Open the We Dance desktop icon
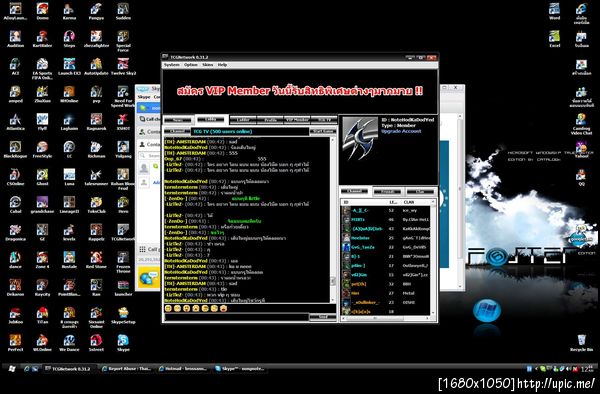 69,343
